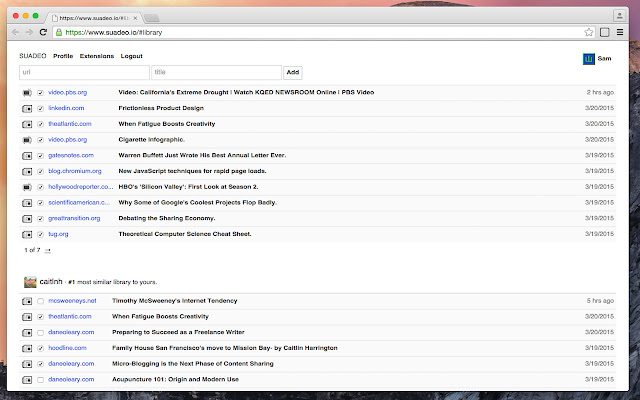Click the icon beside Warren Buffett row
The width and height of the screenshot is (640, 400).
27,156
